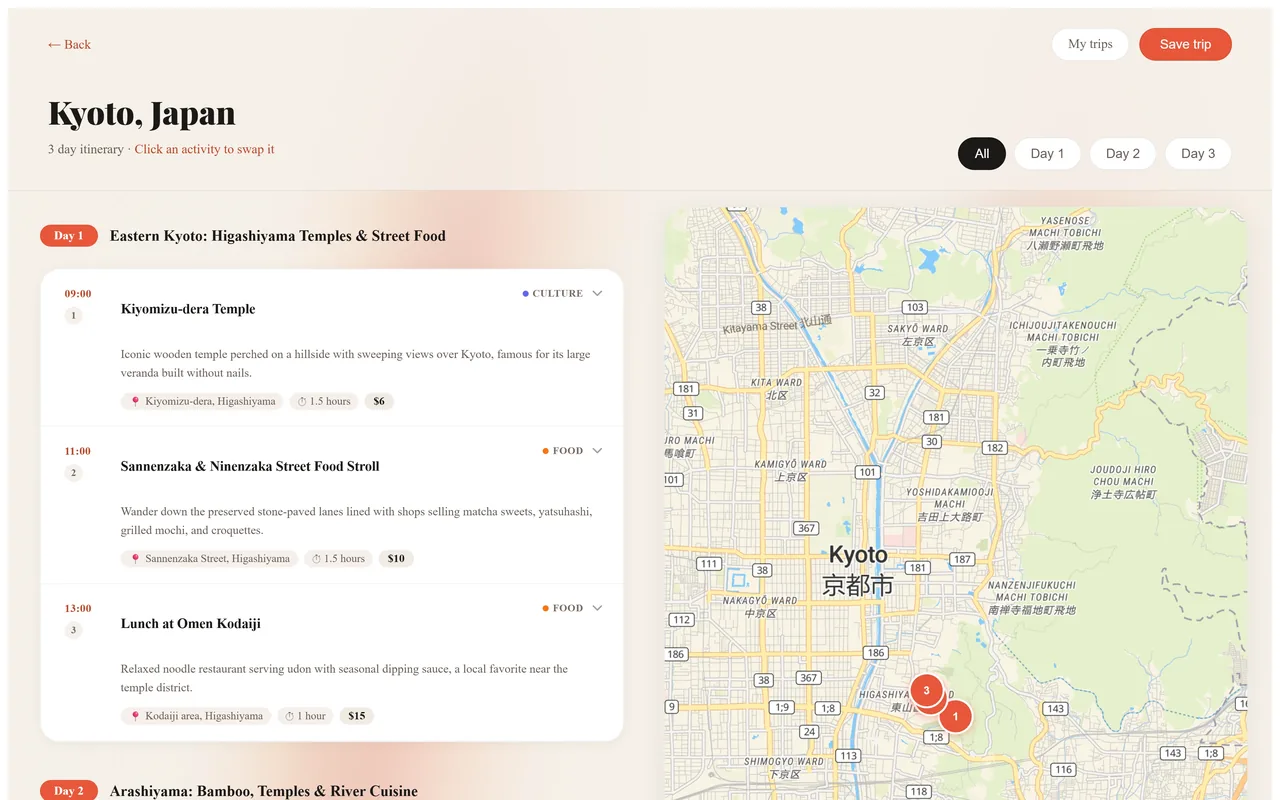Image resolution: width=1280 pixels, height=800 pixels.
Task: Click the "Click an activity to swap it" hint
Action: tap(204, 149)
